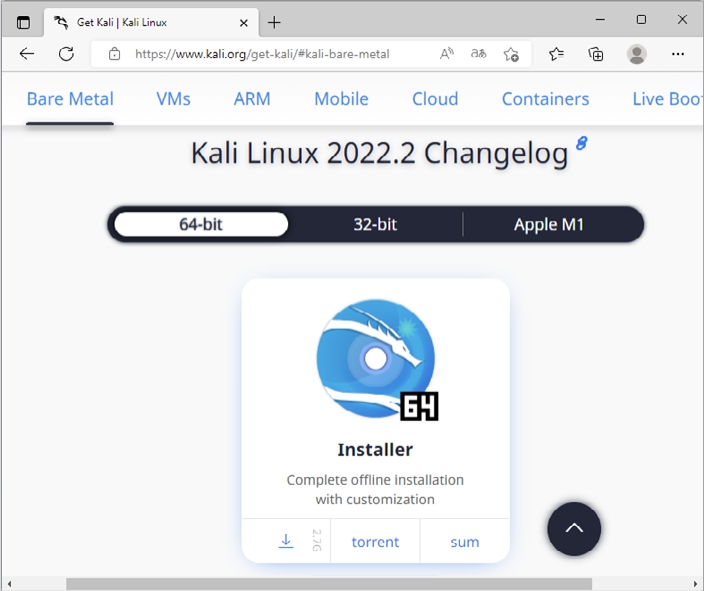This screenshot has height=591, width=704.
Task: Click the Kali dragon disc image
Action: (x=376, y=359)
